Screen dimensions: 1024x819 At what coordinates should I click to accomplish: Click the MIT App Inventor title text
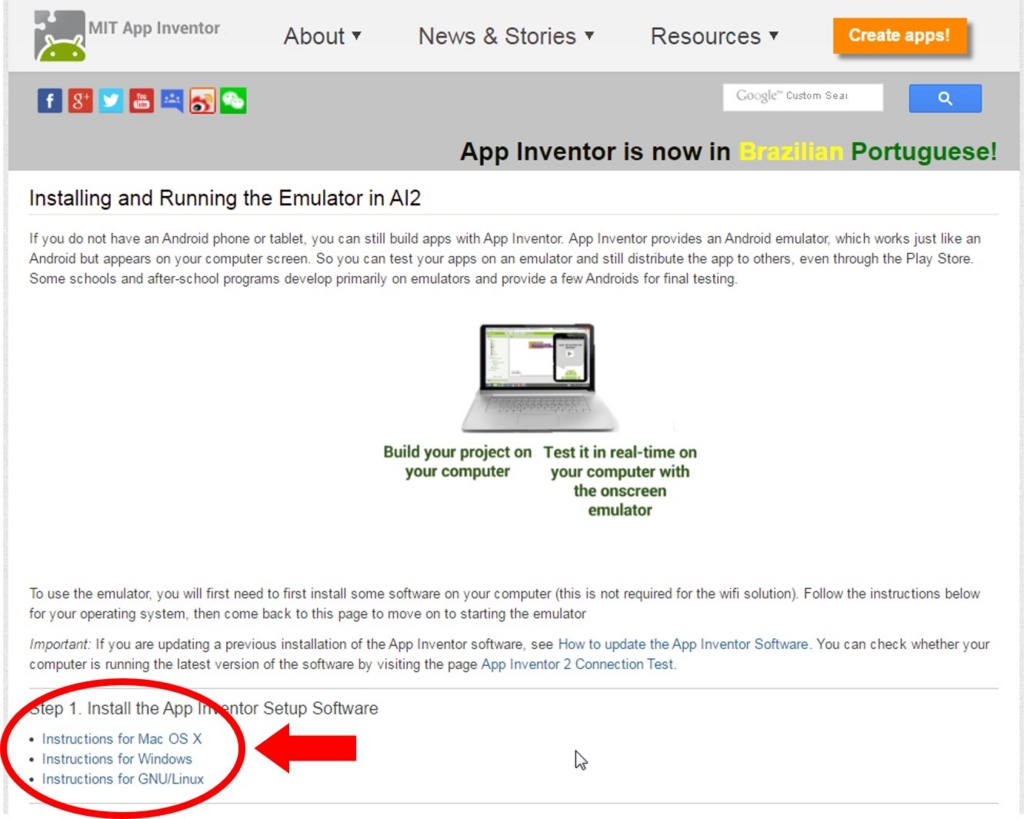[154, 28]
